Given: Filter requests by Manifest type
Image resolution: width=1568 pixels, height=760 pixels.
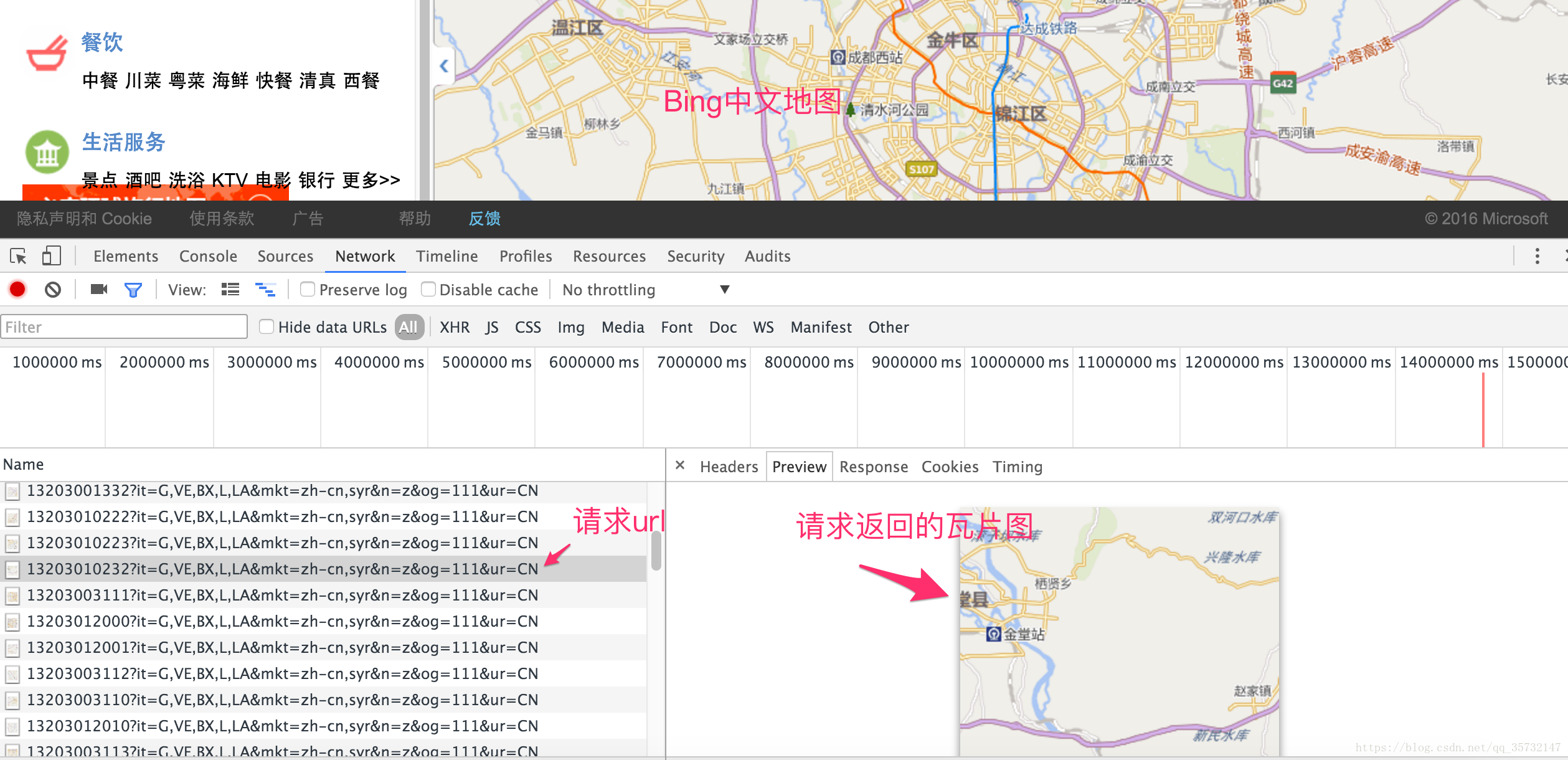Looking at the screenshot, I should (x=821, y=327).
